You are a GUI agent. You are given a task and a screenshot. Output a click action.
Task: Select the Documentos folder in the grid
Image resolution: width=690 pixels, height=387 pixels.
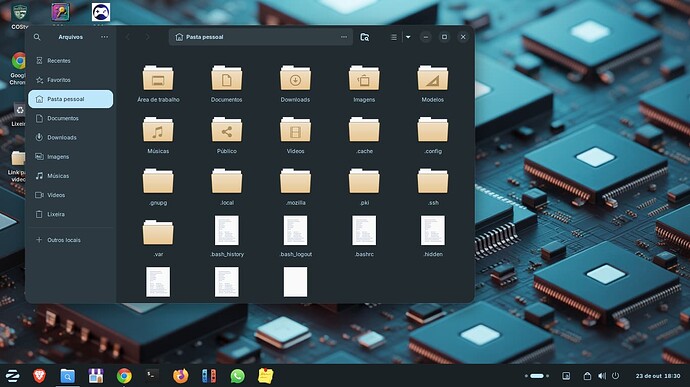[x=227, y=84]
